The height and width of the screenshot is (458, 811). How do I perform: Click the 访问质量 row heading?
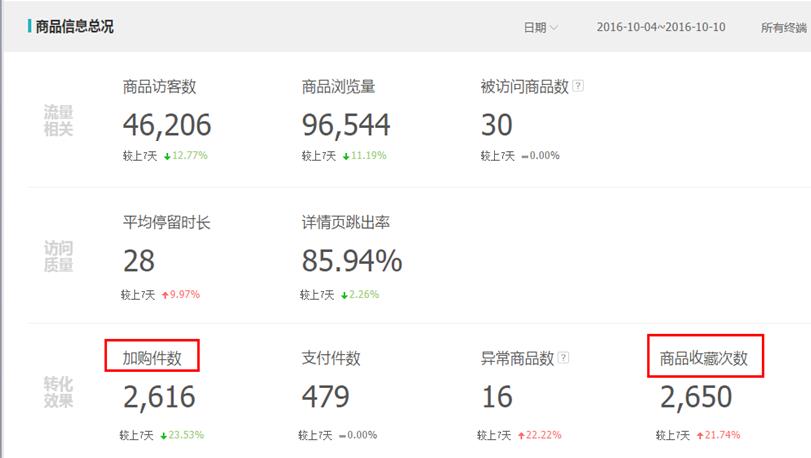pyautogui.click(x=58, y=256)
